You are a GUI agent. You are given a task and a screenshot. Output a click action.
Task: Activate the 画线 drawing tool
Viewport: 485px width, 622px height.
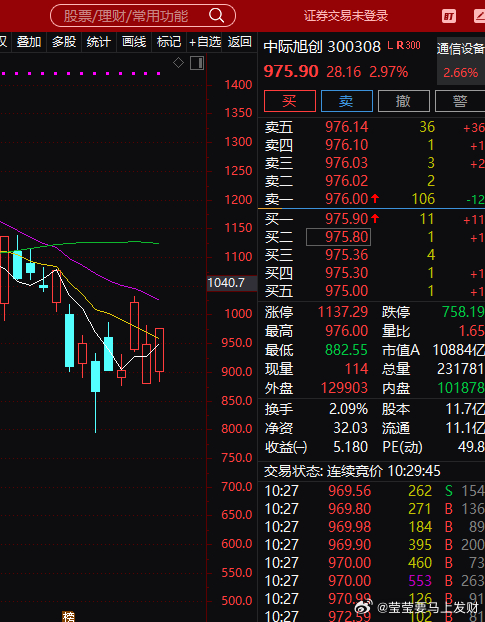click(x=134, y=42)
